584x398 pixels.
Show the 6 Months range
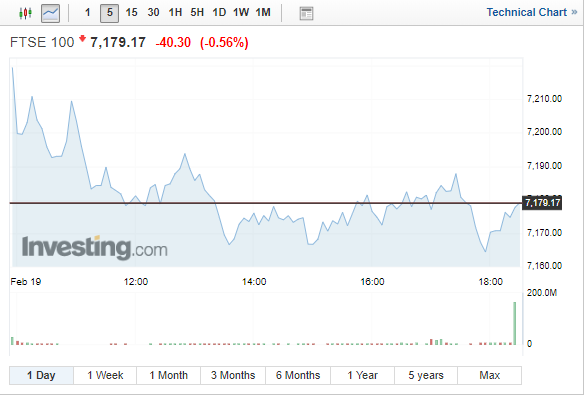[x=298, y=375]
